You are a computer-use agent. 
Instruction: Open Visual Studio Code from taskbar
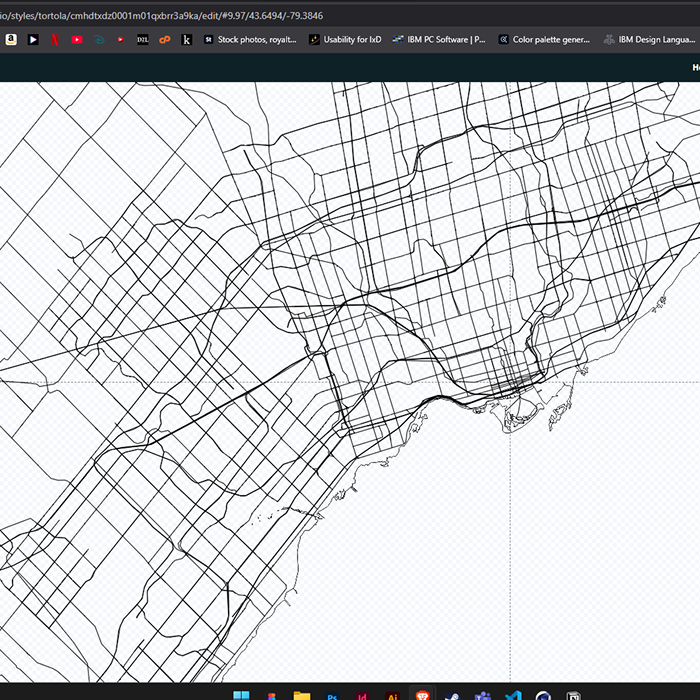coord(513,696)
